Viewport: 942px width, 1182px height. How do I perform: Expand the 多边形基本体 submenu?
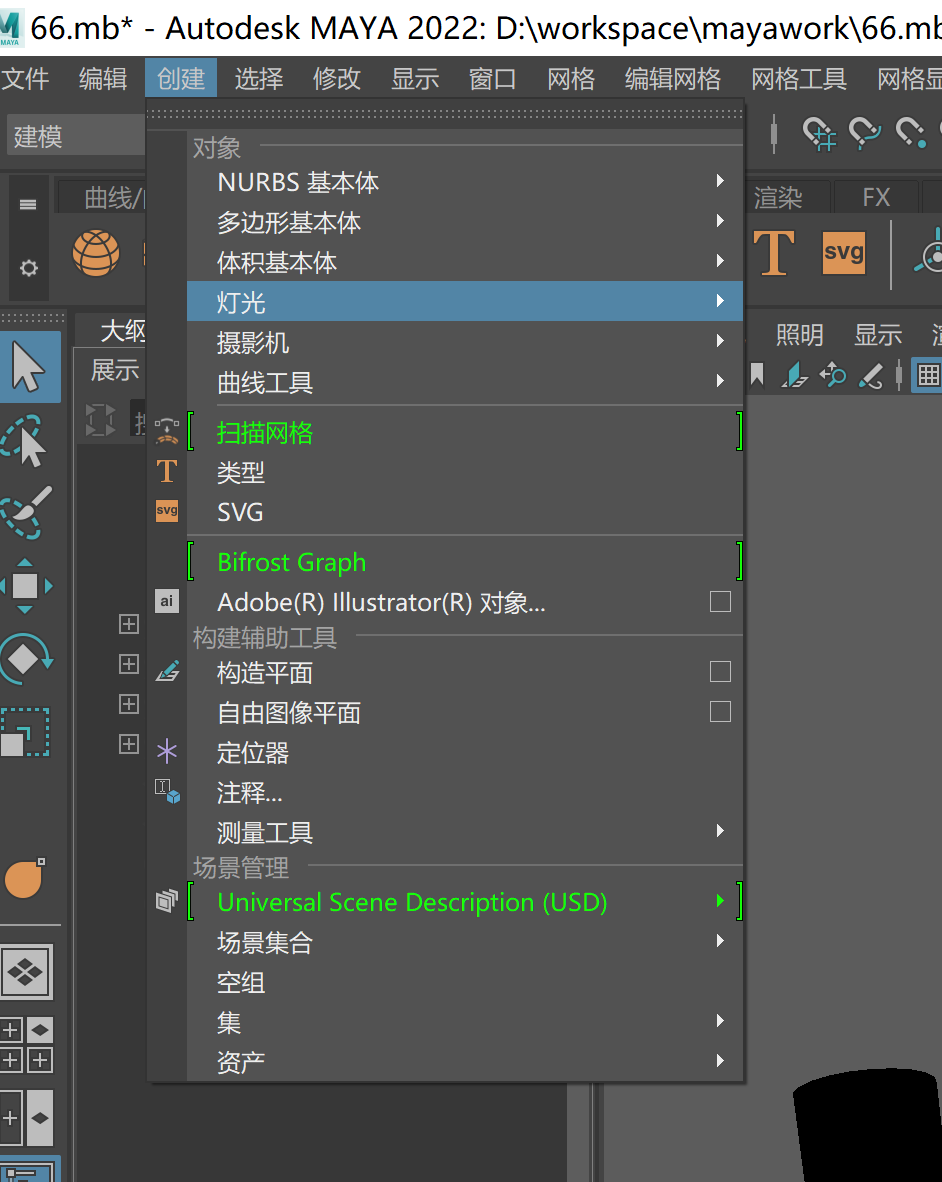coord(464,221)
